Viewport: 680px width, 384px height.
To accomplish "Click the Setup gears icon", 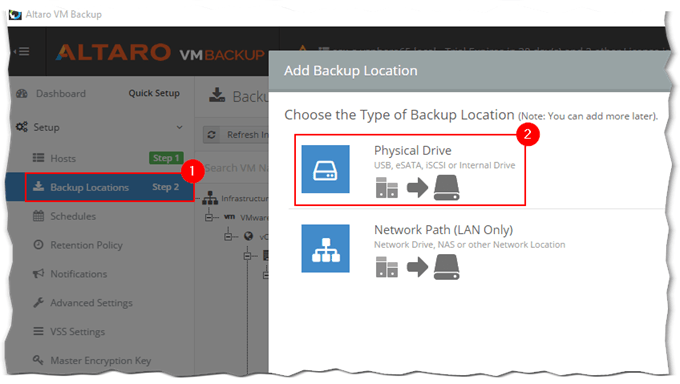I will [22, 127].
